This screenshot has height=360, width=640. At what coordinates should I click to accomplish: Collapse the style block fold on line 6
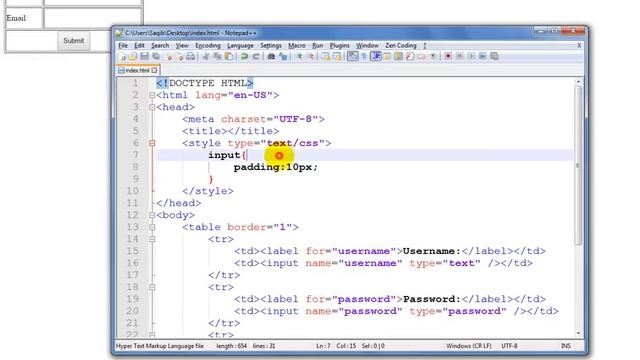point(152,143)
